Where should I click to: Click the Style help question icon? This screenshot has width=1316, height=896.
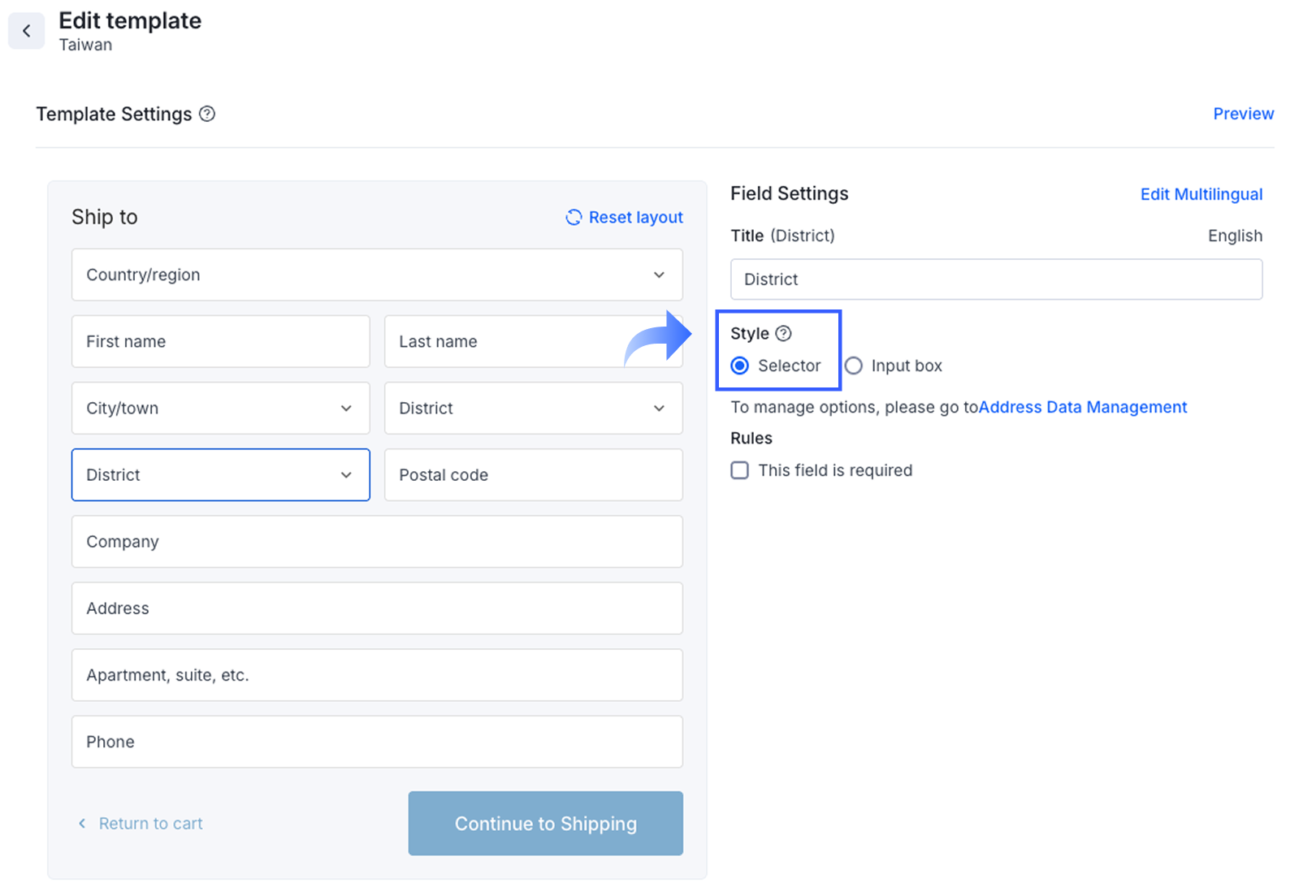coord(783,333)
